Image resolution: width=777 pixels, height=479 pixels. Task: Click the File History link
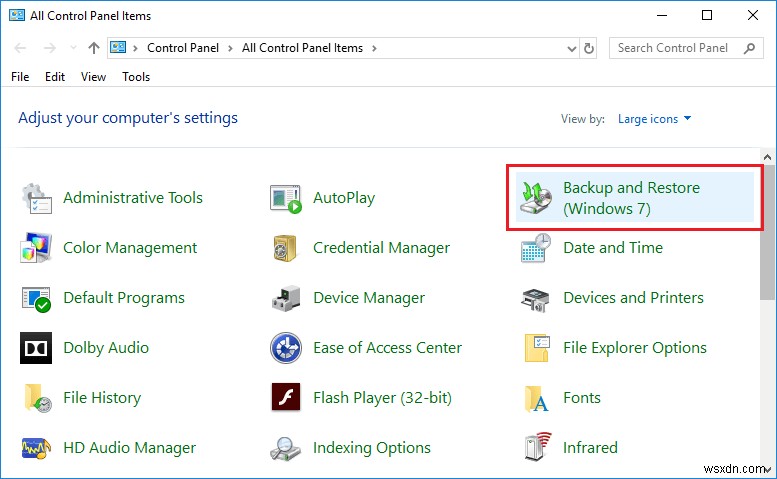pos(101,398)
